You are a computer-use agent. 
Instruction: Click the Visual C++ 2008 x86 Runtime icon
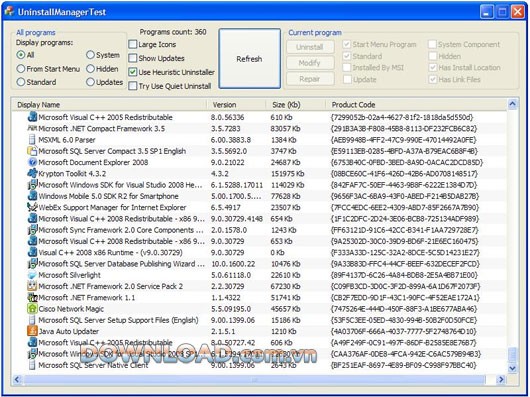pyautogui.click(x=32, y=252)
